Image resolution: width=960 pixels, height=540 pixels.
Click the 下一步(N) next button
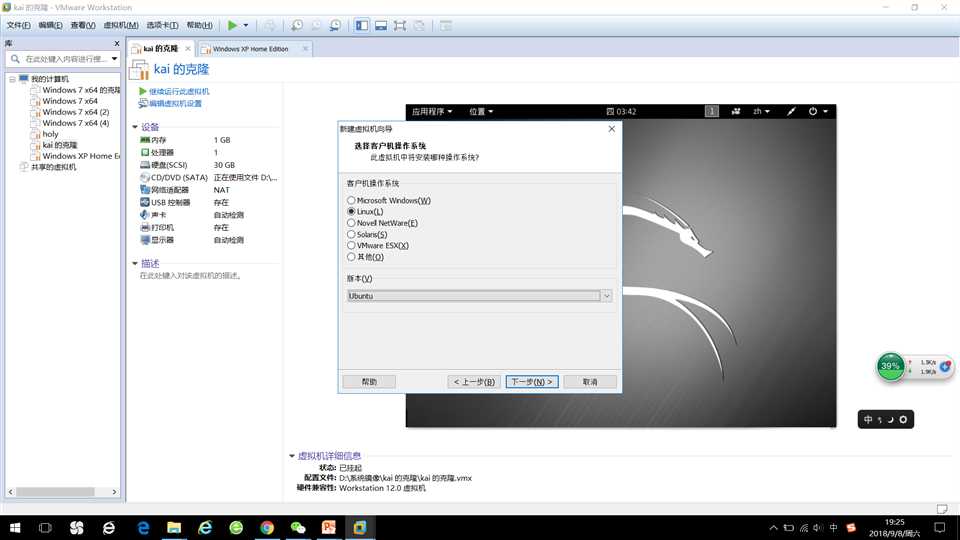tap(531, 381)
